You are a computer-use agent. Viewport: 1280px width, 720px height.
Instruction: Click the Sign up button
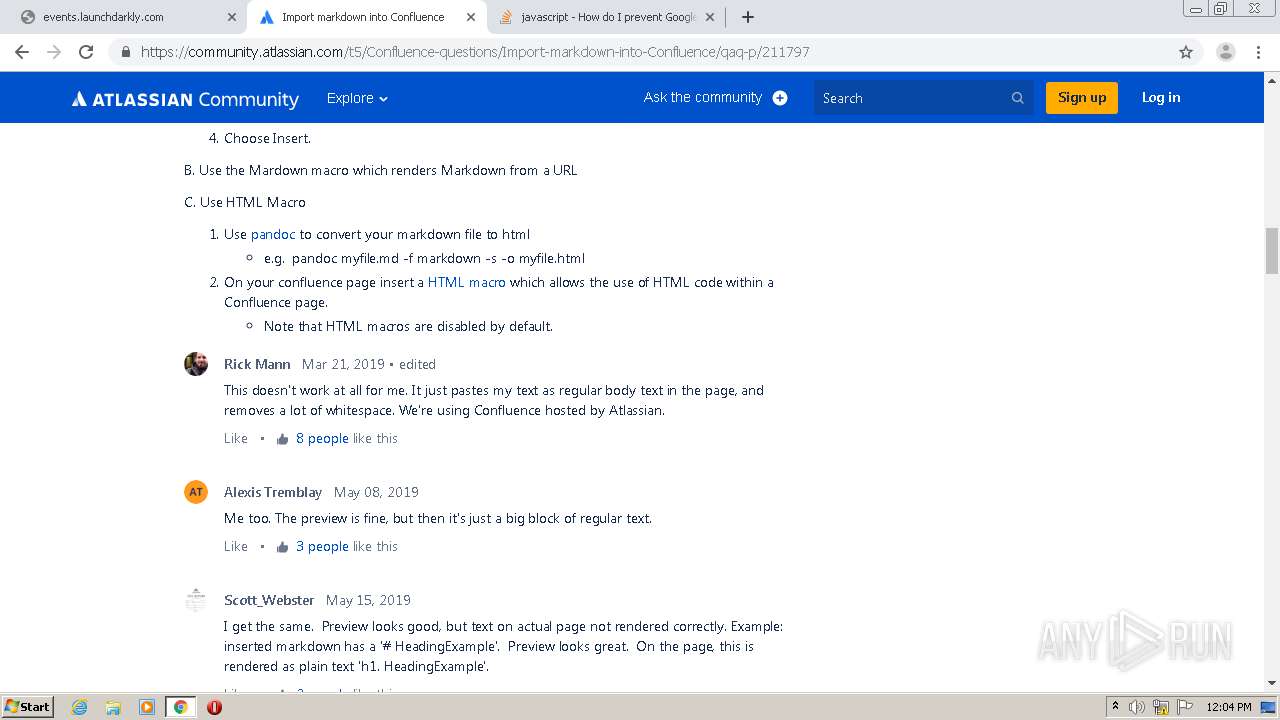(1082, 97)
